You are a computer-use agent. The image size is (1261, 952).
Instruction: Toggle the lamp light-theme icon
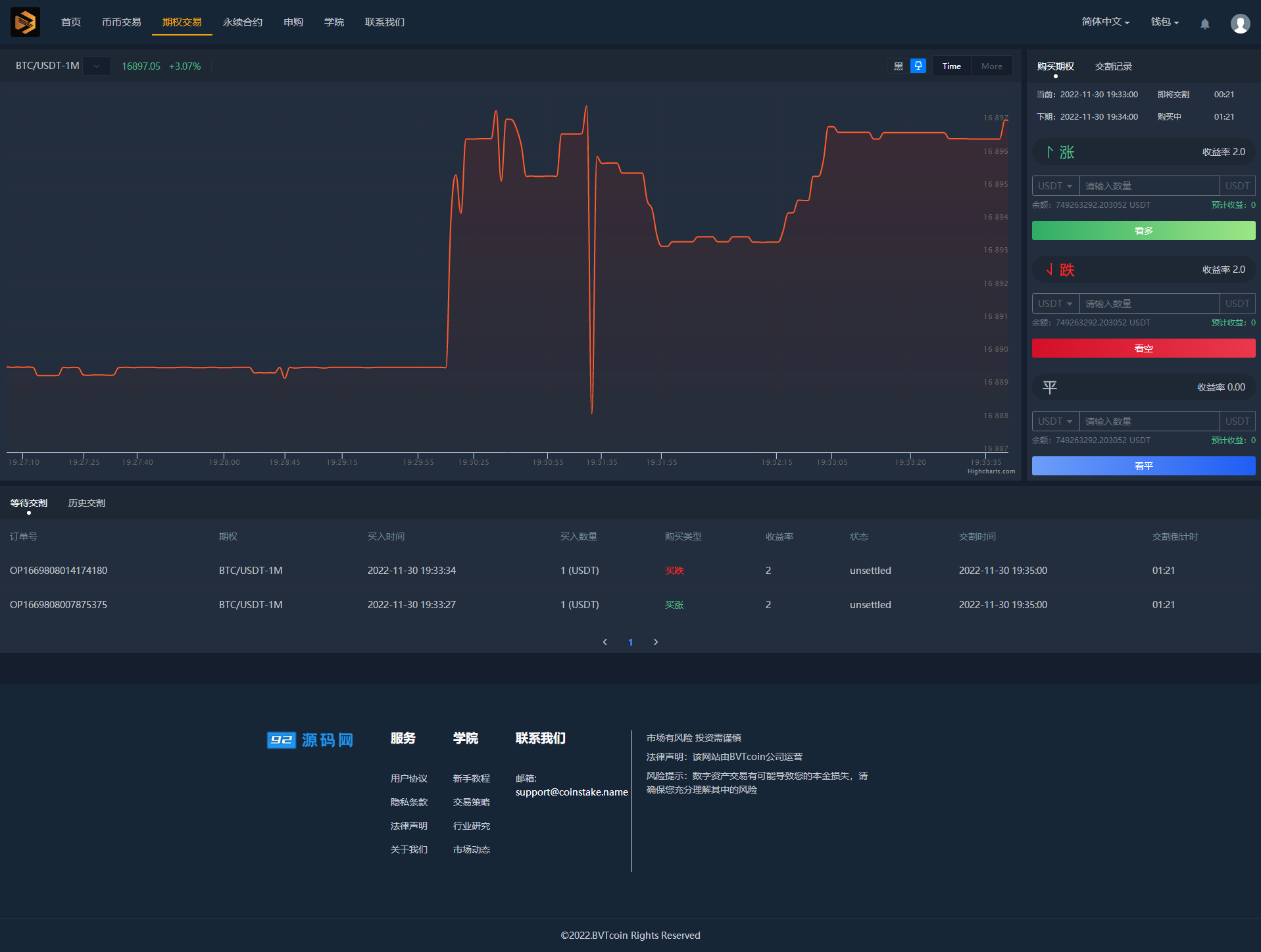click(x=918, y=66)
